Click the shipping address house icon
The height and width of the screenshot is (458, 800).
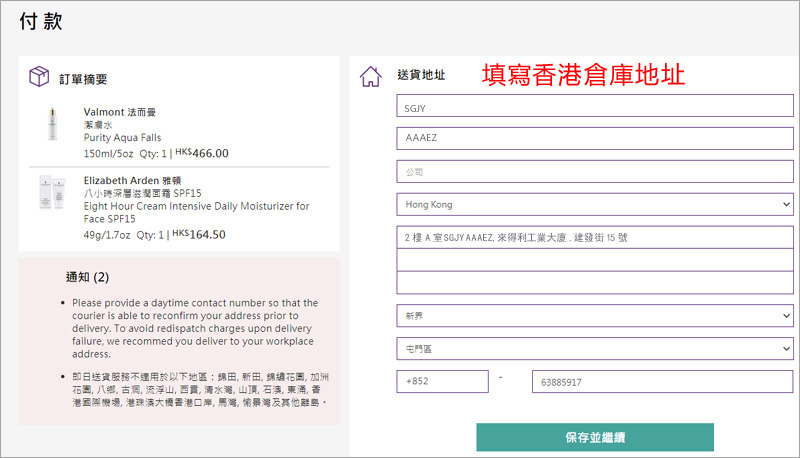(x=370, y=76)
